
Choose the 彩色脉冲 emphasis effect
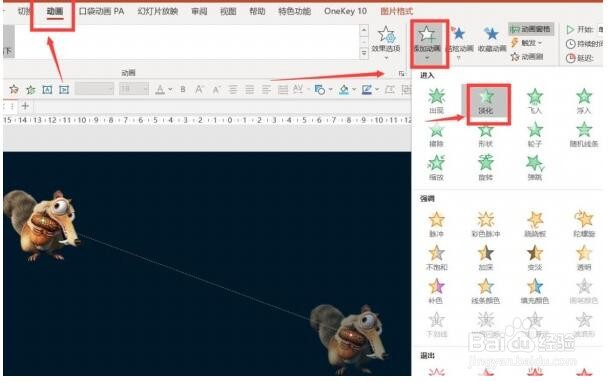click(486, 225)
